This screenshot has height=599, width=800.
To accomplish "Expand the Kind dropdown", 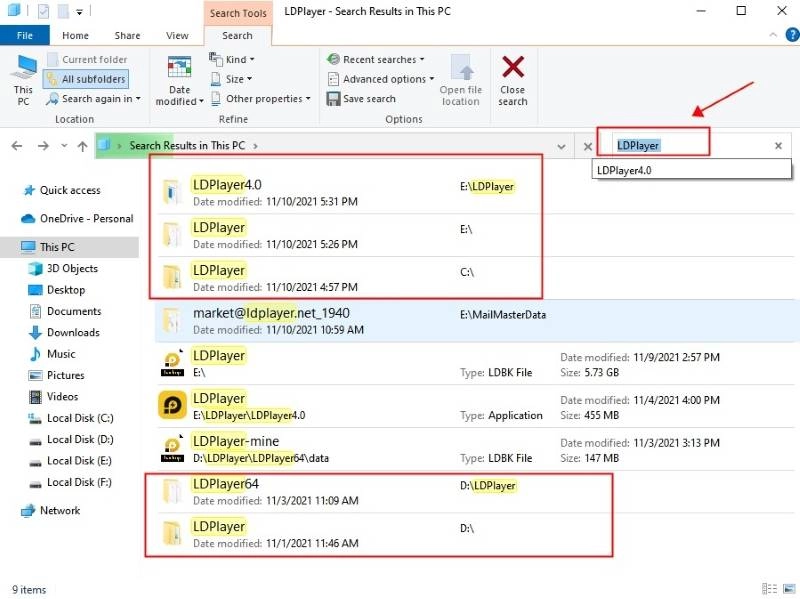I will tap(232, 59).
